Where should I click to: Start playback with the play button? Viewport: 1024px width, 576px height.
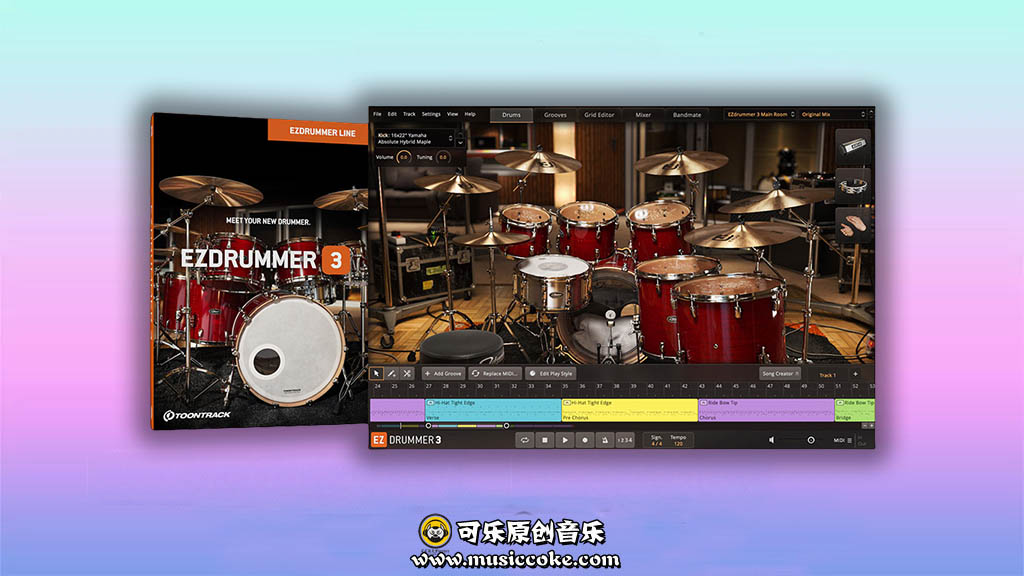click(x=565, y=440)
